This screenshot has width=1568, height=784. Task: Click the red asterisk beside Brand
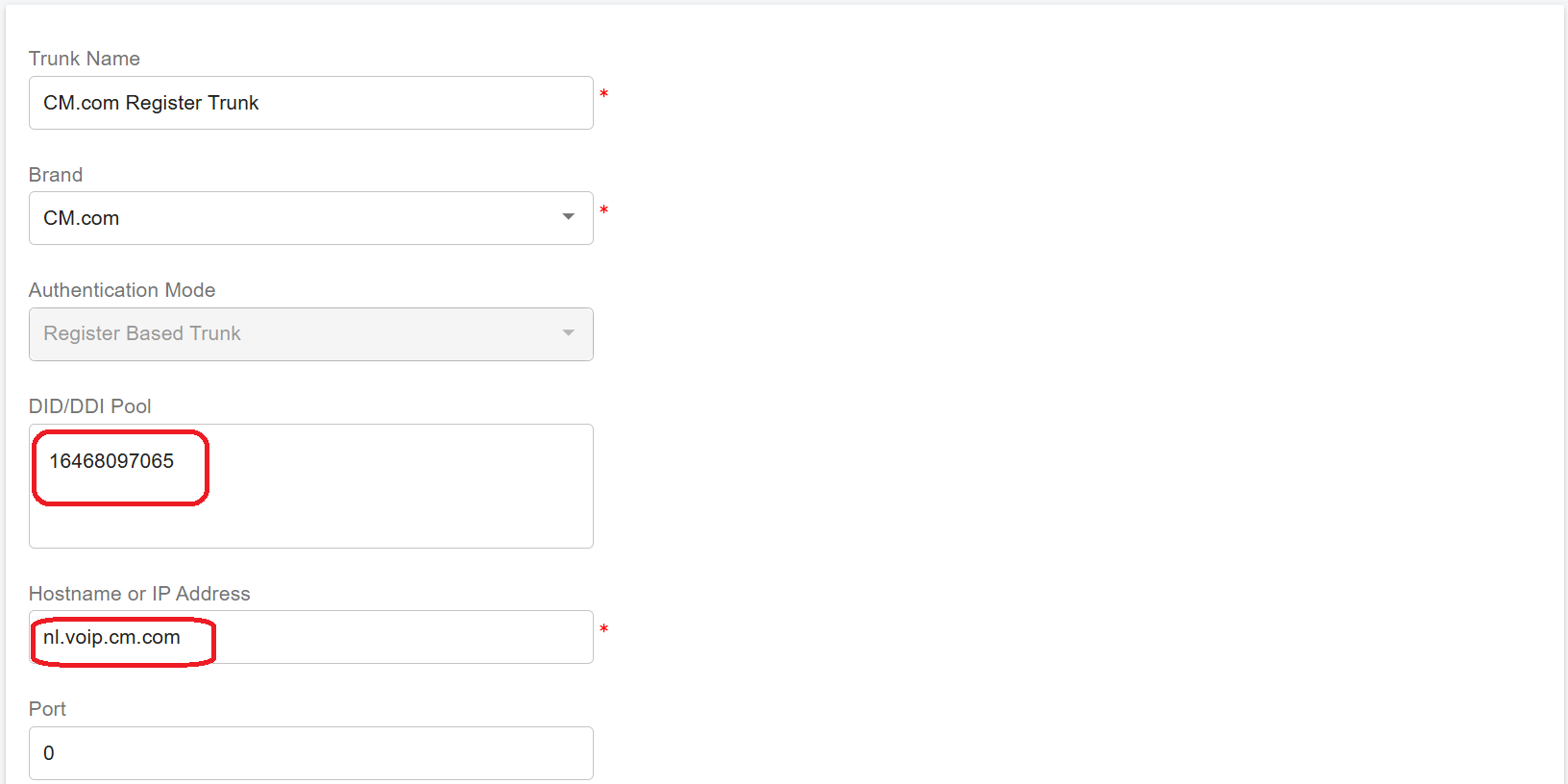(603, 210)
